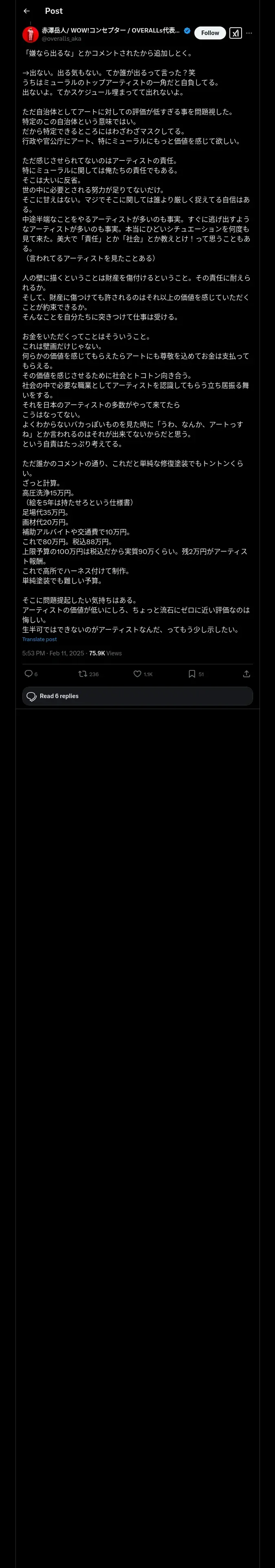Follow the overalls_aka account
The image size is (275, 1568).
[210, 33]
